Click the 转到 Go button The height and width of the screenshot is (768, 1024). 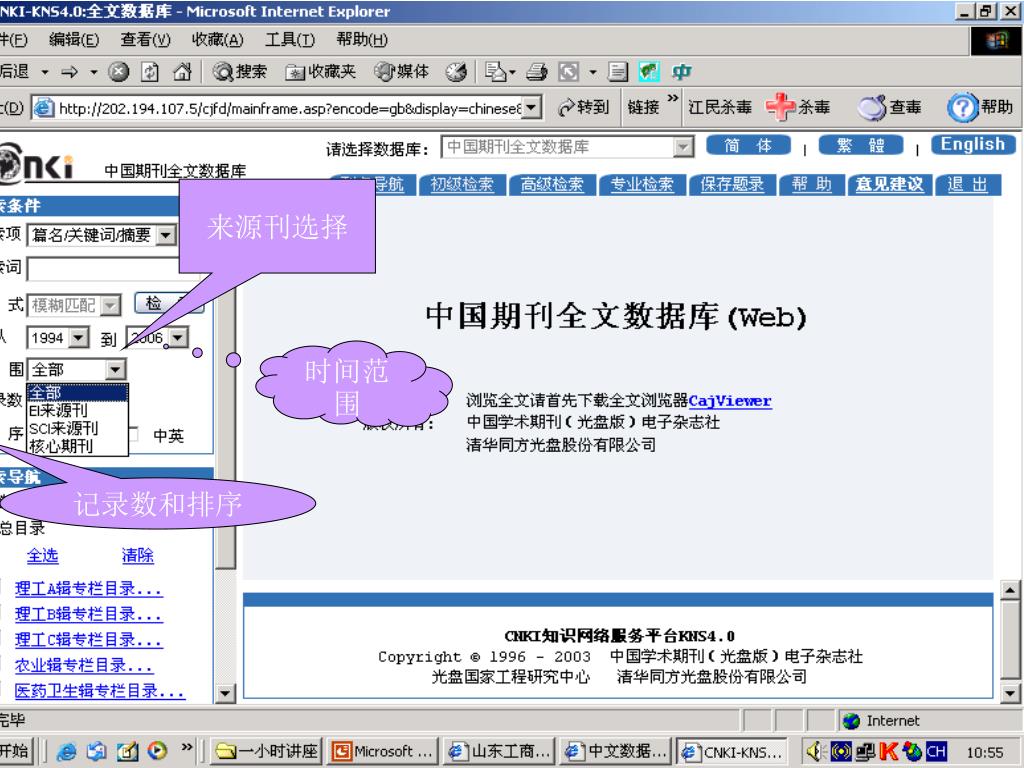click(x=584, y=107)
